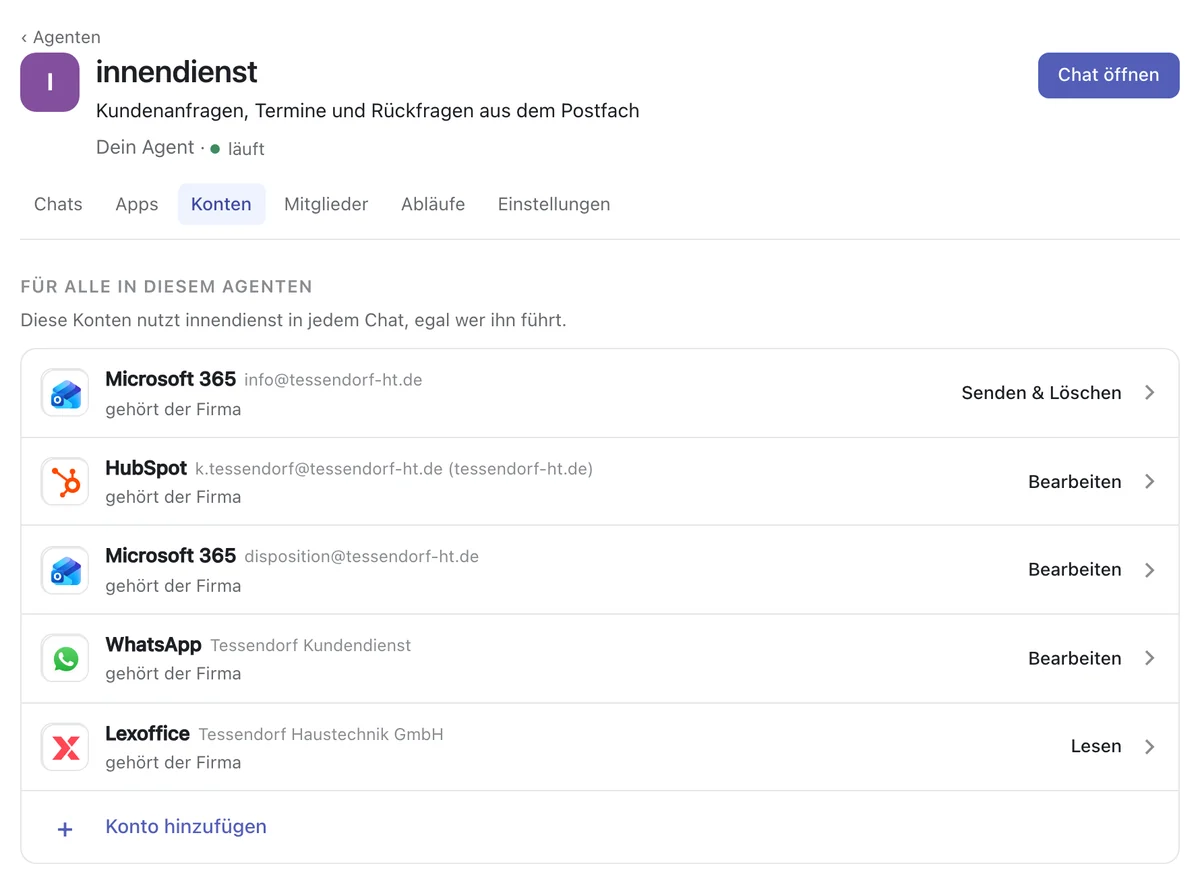
Task: Click the WhatsApp logo icon
Action: pyautogui.click(x=66, y=659)
